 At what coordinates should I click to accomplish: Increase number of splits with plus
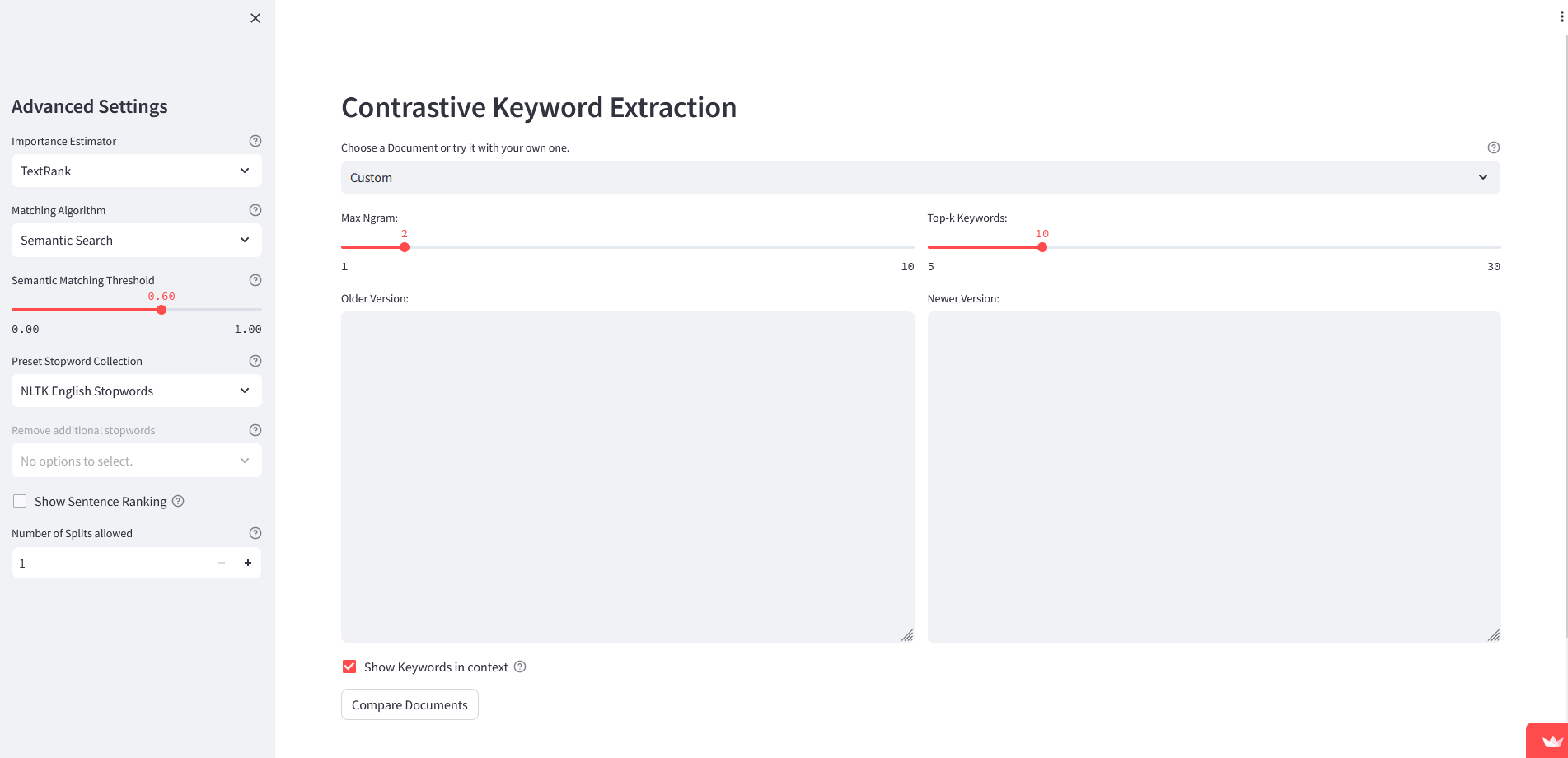[x=247, y=563]
